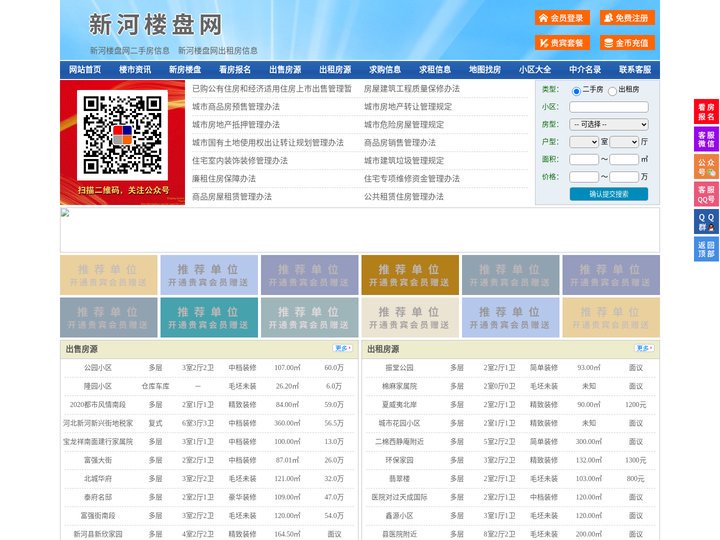Open the 2020都市风情南段 sale listing
The width and height of the screenshot is (720, 540).
click(98, 405)
